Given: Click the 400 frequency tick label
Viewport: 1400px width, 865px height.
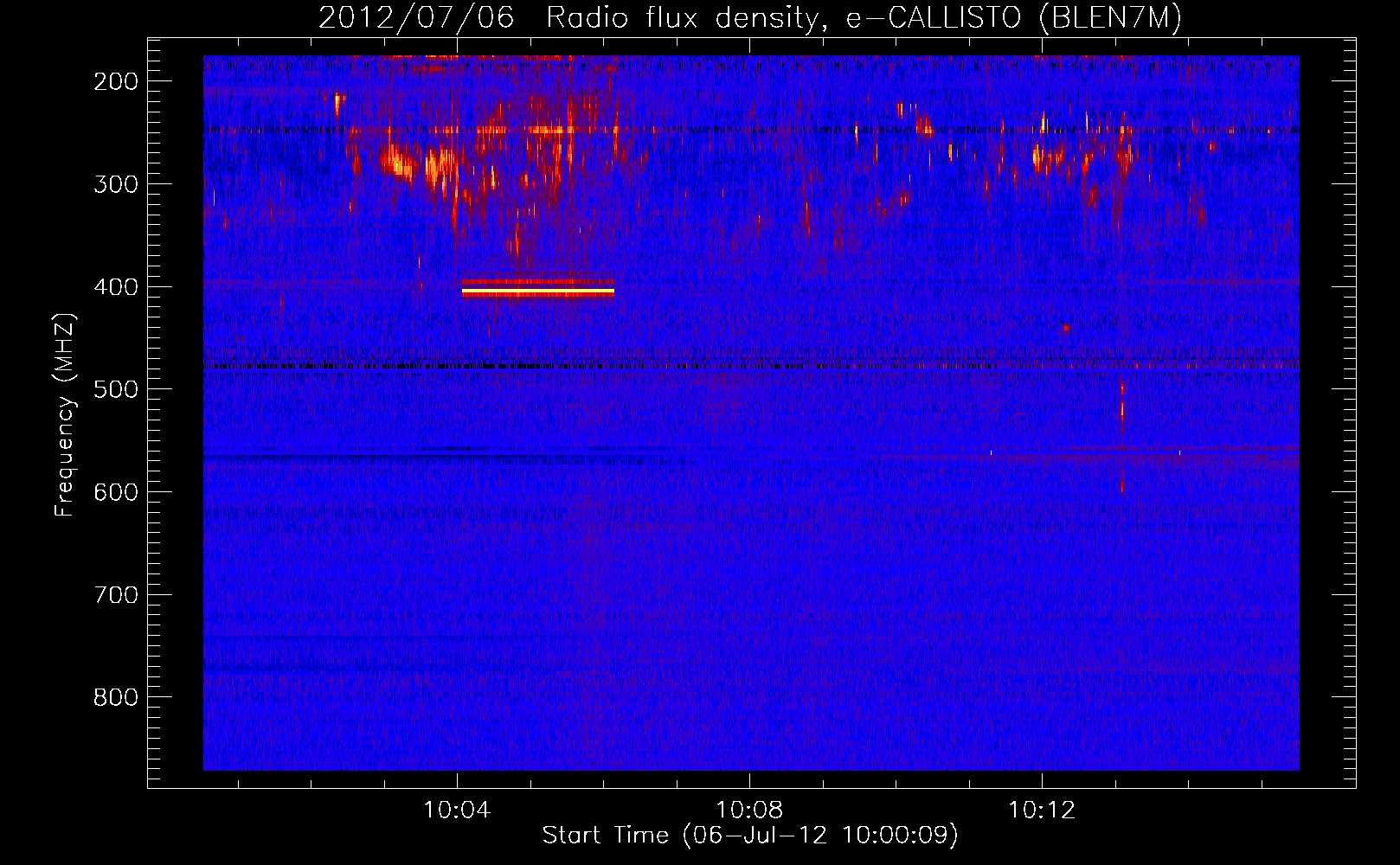Looking at the screenshot, I should [116, 287].
